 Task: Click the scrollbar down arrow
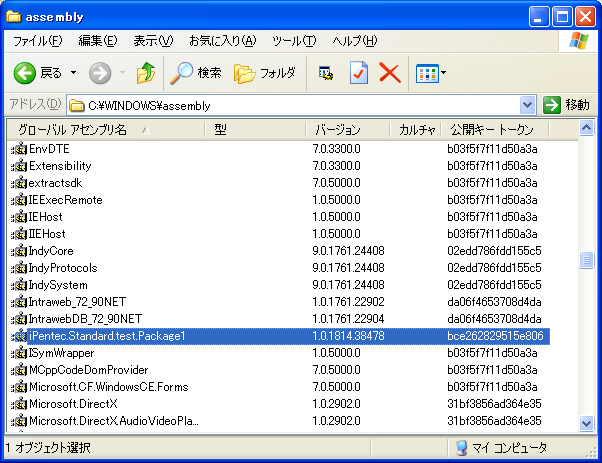pos(586,423)
